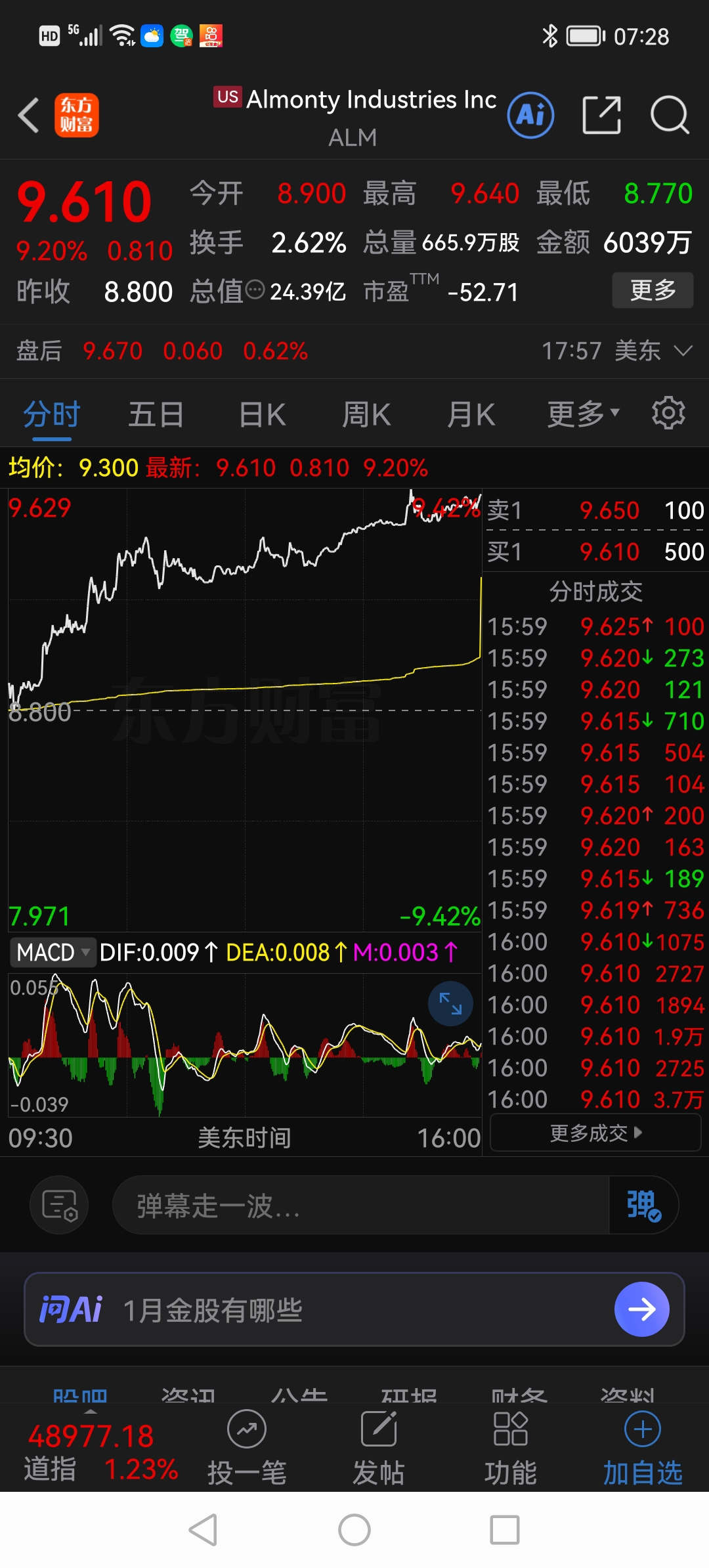Tap the main price 9.610
Viewport: 709px width, 1568px height.
[x=85, y=202]
